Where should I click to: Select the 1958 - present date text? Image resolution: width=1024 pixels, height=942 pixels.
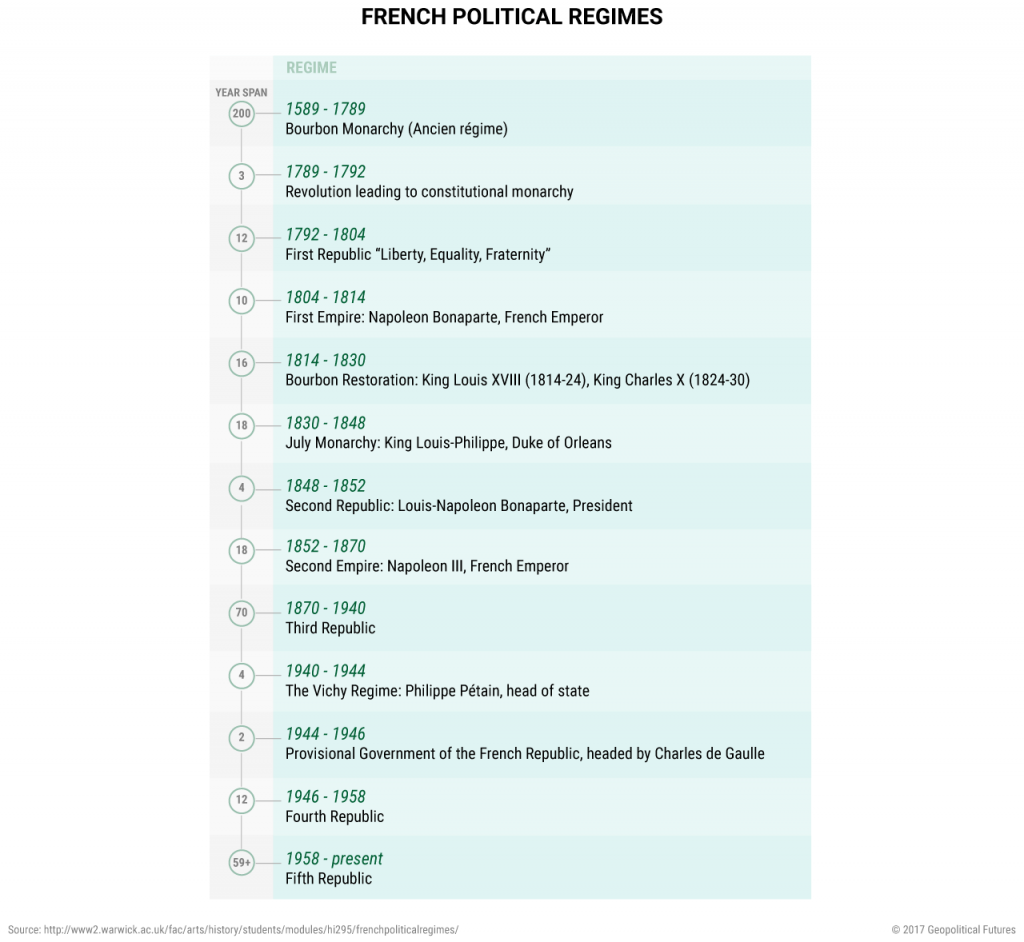tap(334, 859)
